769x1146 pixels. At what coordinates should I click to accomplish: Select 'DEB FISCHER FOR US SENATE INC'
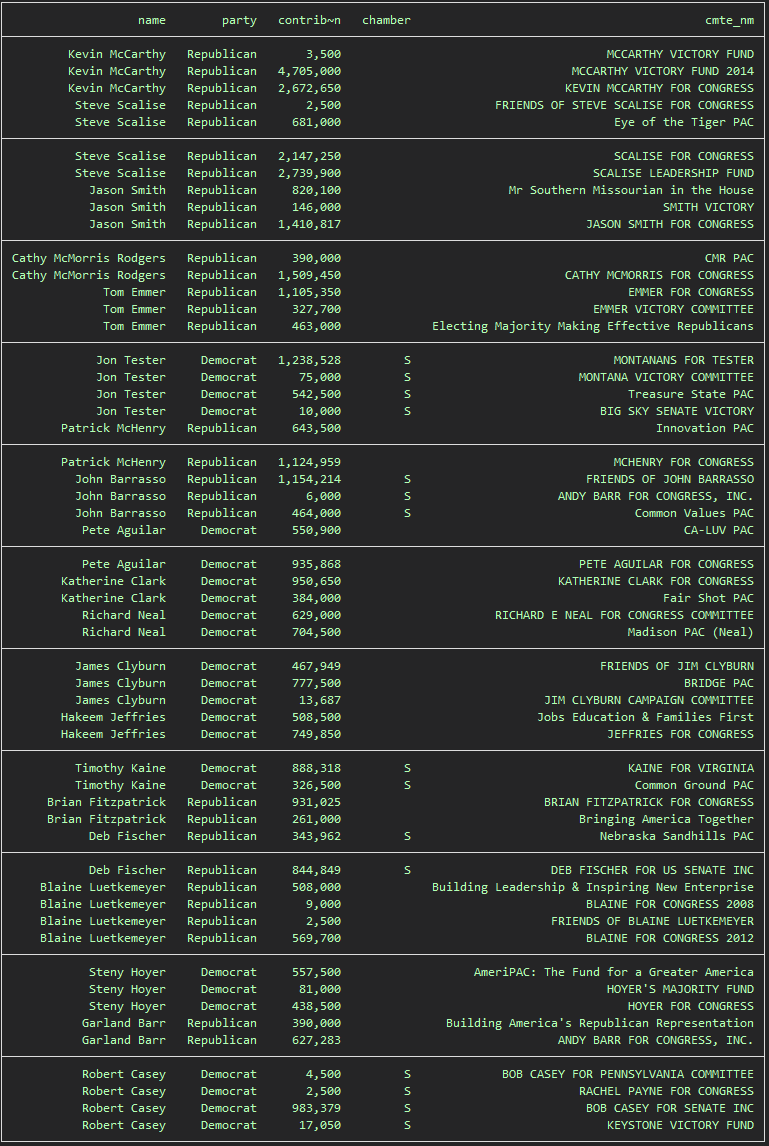click(652, 870)
